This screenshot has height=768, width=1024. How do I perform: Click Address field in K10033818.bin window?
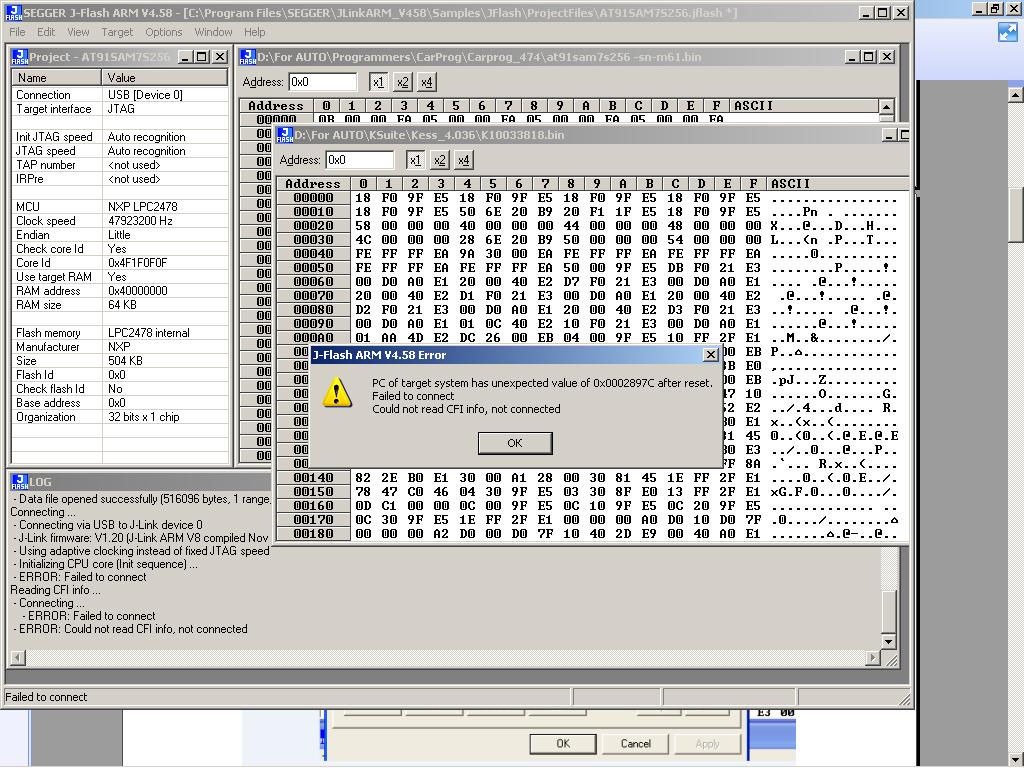click(360, 160)
